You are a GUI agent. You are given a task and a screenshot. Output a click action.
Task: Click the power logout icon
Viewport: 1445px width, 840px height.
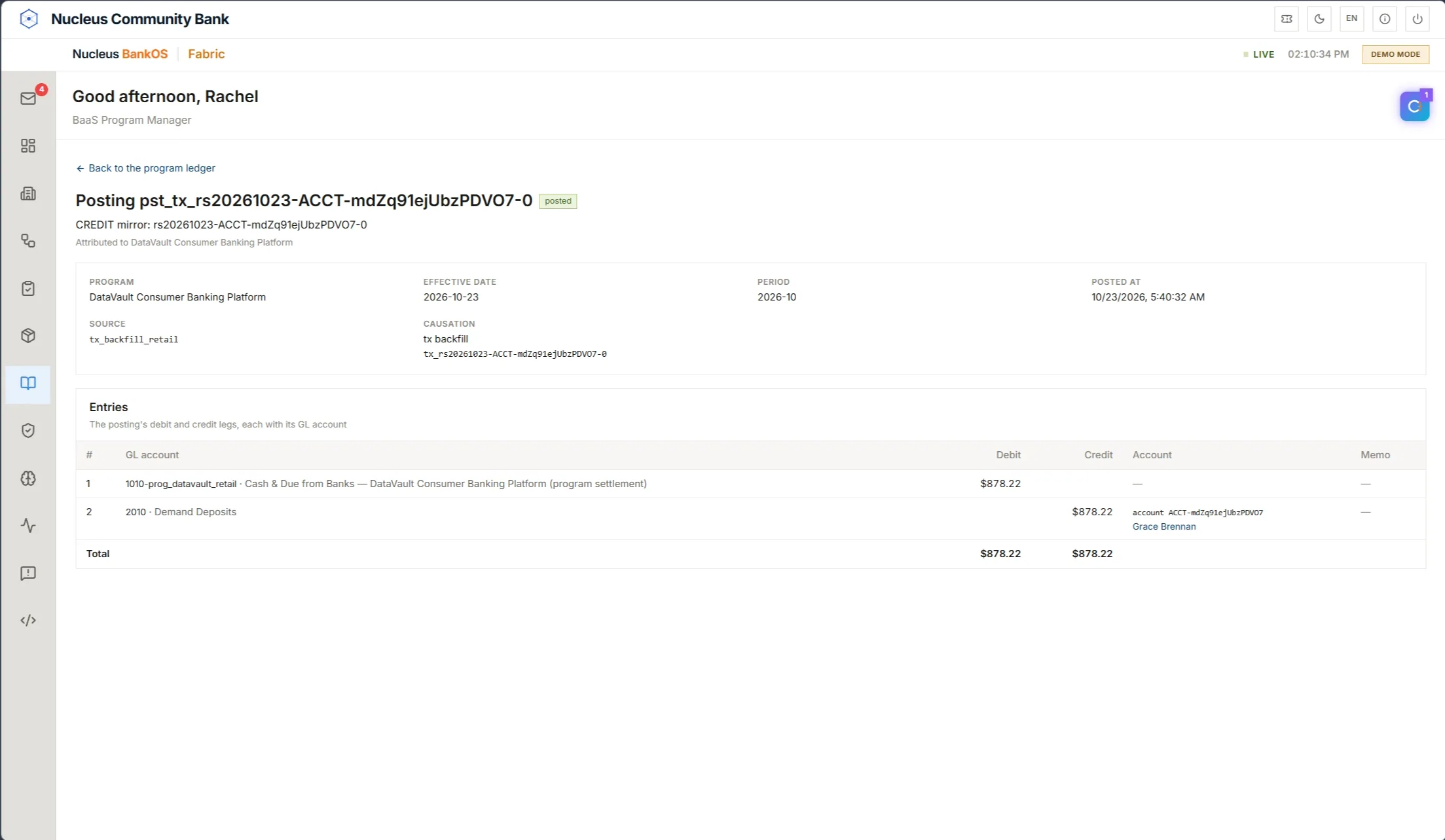1418,19
